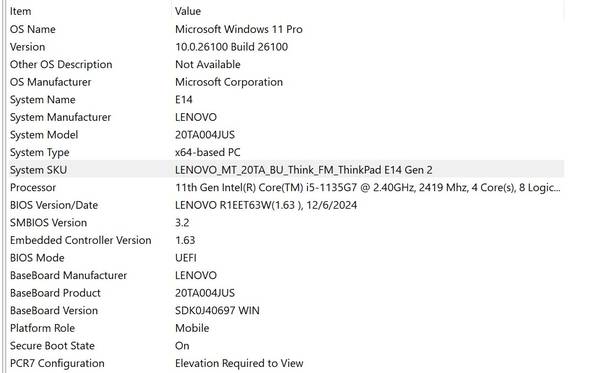Click the System Type x64-based PC row

(285, 153)
